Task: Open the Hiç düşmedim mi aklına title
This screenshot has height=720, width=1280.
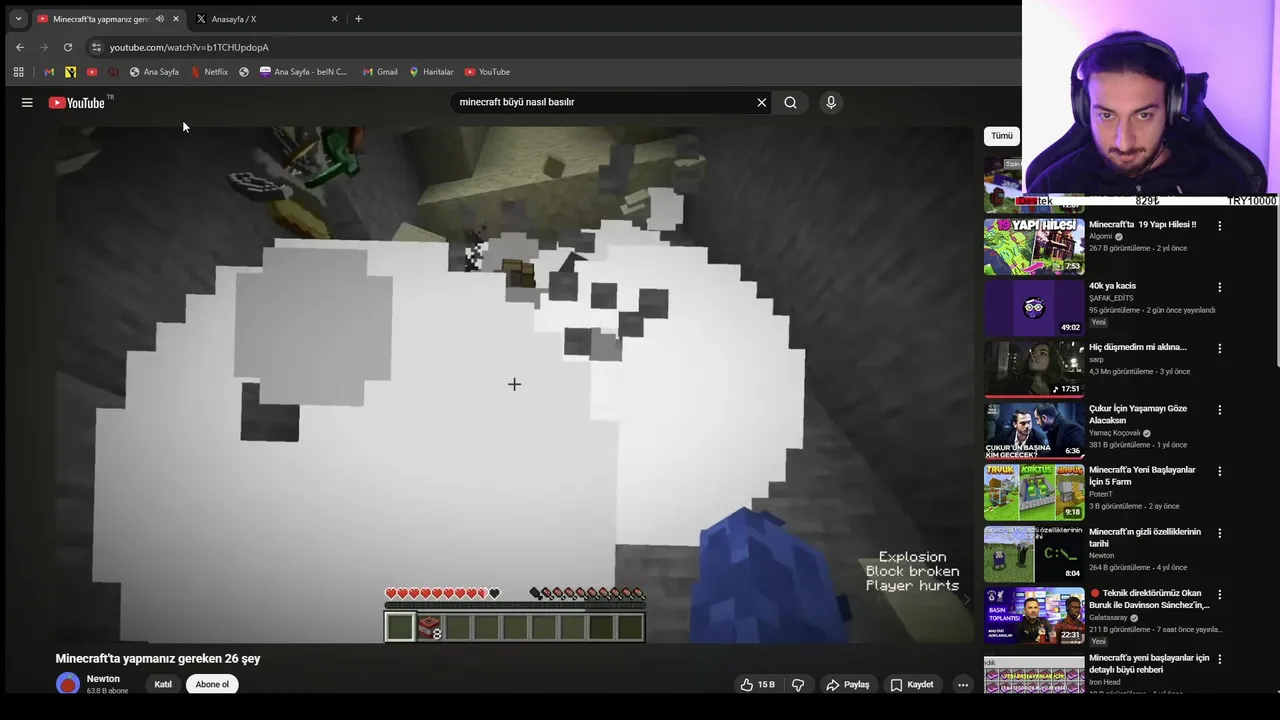Action: [1138, 347]
